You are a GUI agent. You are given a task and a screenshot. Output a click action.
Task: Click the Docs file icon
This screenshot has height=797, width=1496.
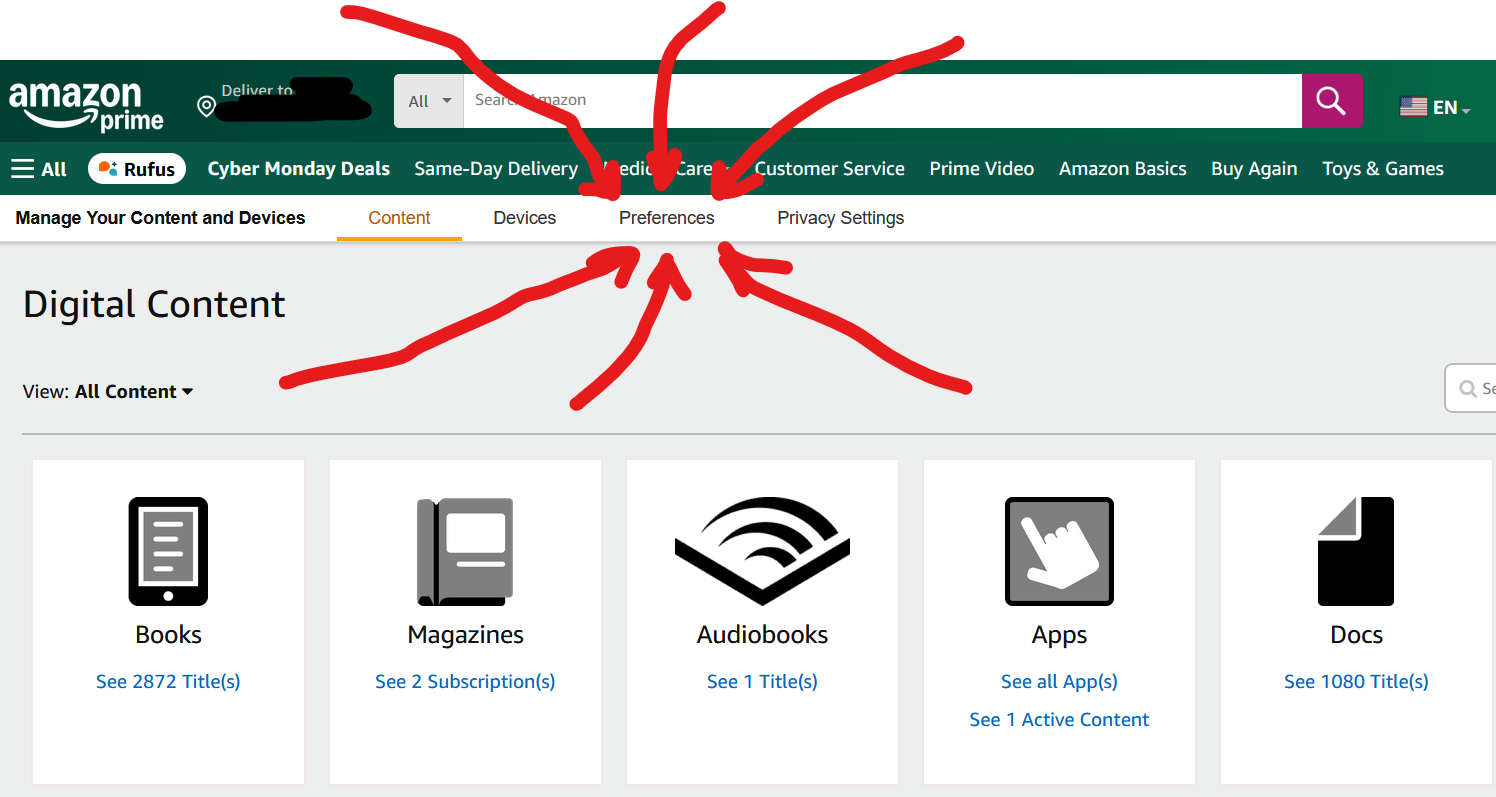tap(1355, 551)
